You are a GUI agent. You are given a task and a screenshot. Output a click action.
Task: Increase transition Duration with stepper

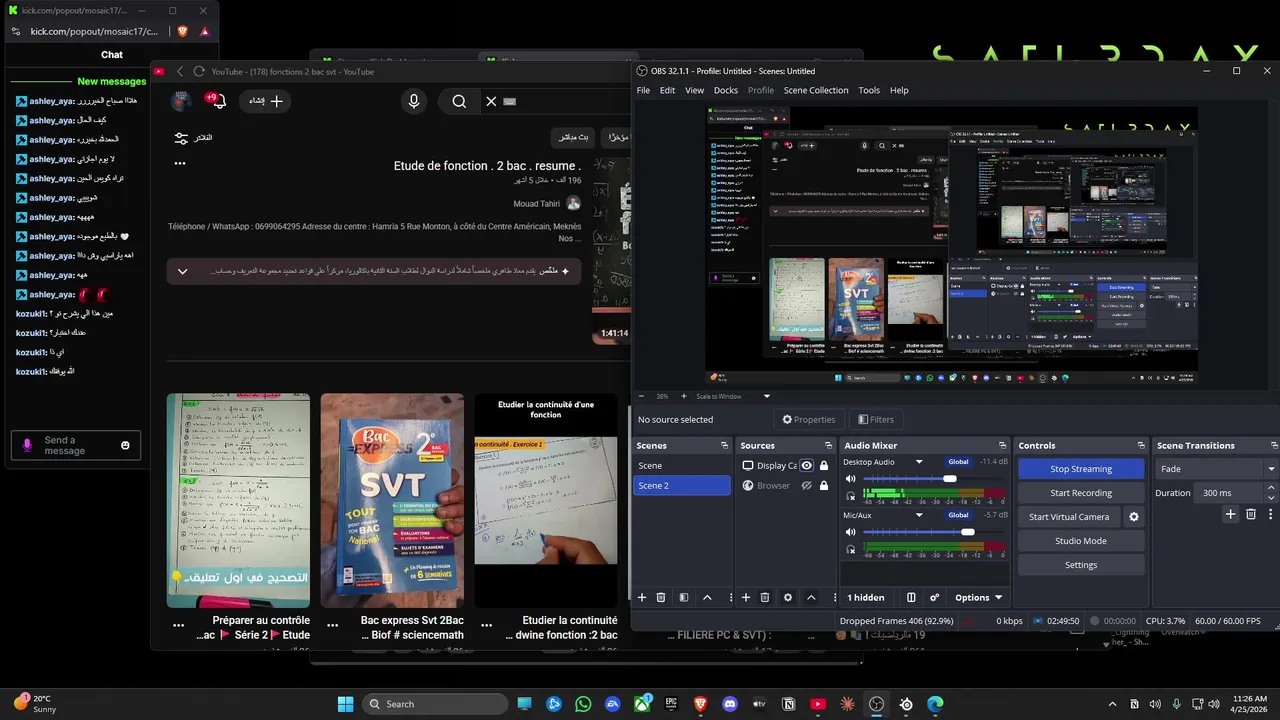coord(1271,488)
